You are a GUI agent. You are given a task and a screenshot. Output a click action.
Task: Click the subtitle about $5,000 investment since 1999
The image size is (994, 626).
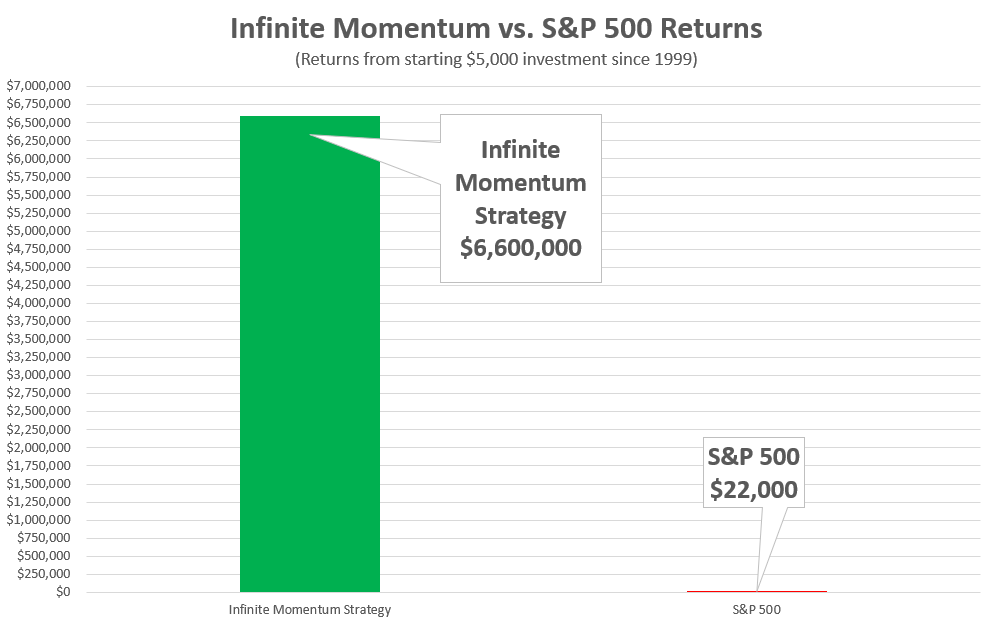coord(496,59)
